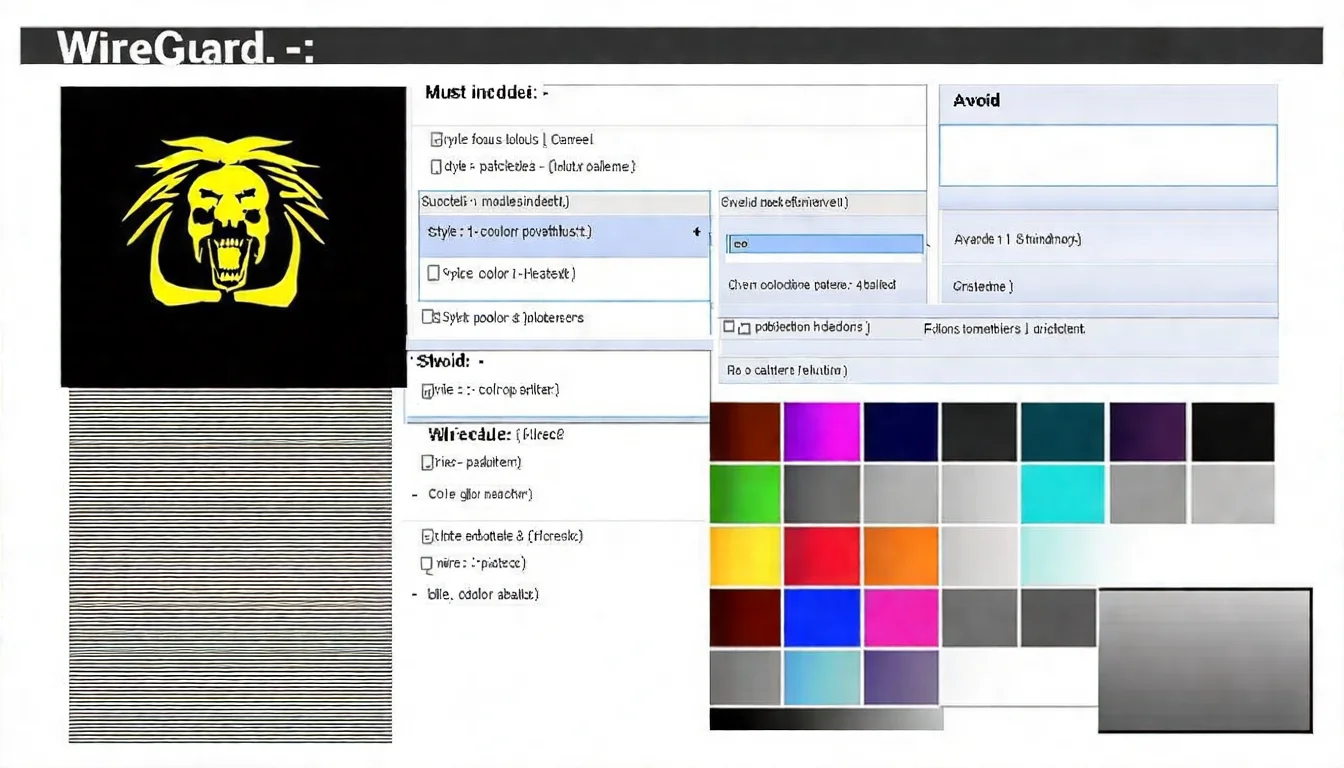This screenshot has height=768, width=1344.
Task: Open the 'Avande 1 1 Stiundnog' row
Action: [x=1108, y=240]
